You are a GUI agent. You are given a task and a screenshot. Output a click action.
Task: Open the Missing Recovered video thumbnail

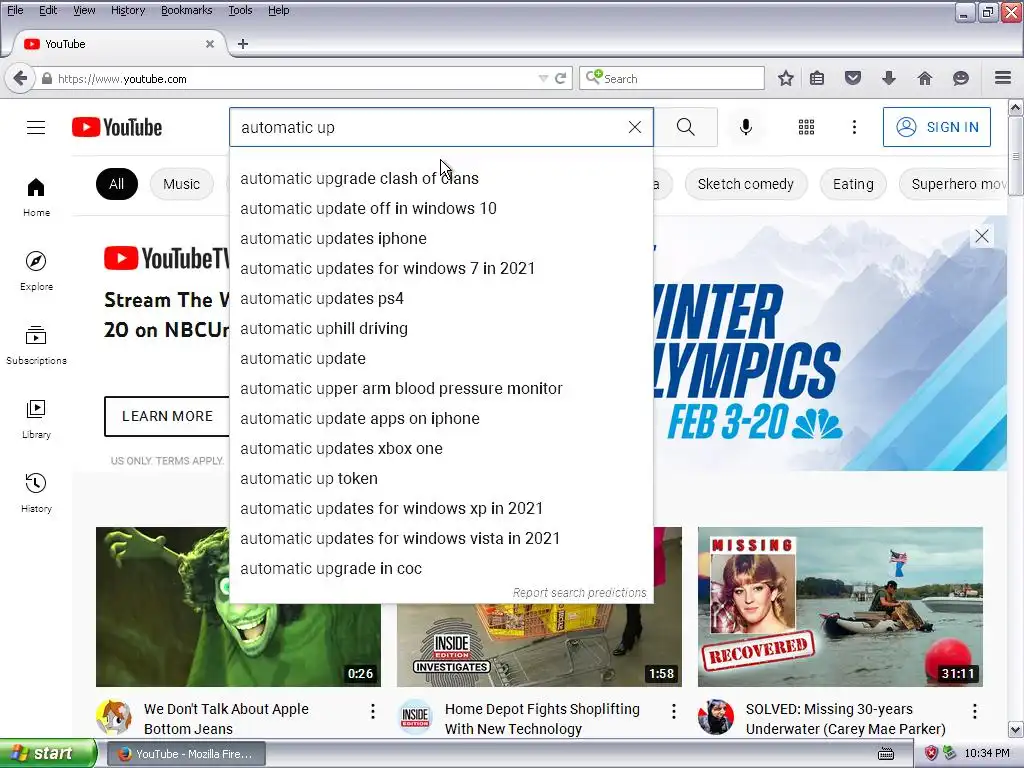click(840, 607)
